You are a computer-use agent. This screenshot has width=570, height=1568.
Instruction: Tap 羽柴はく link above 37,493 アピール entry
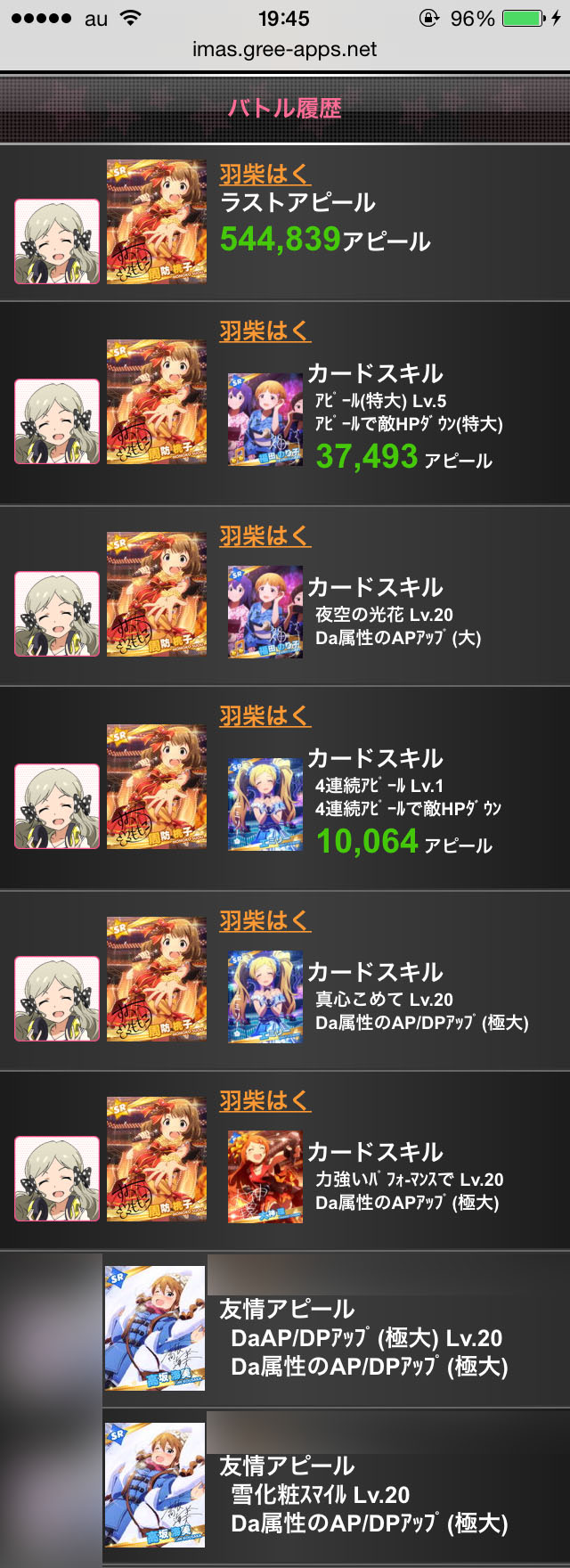click(x=265, y=331)
